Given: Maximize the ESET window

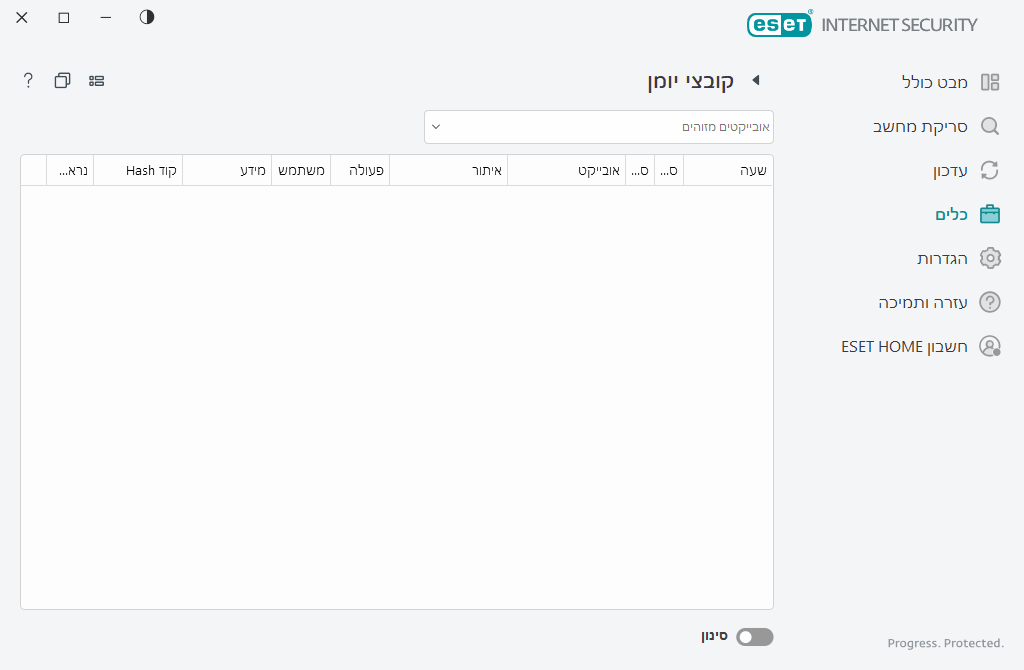Looking at the screenshot, I should 64,17.
